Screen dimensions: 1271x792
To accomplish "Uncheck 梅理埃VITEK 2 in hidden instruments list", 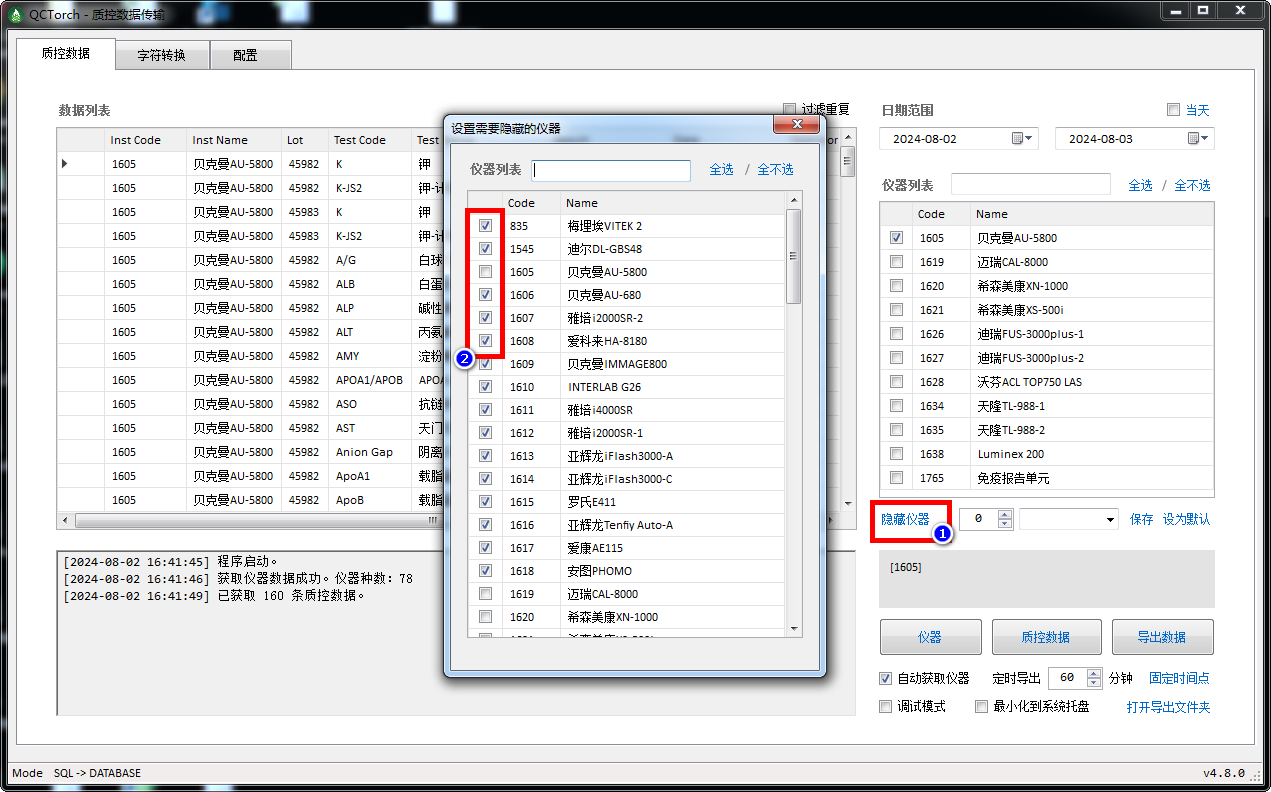I will point(485,226).
